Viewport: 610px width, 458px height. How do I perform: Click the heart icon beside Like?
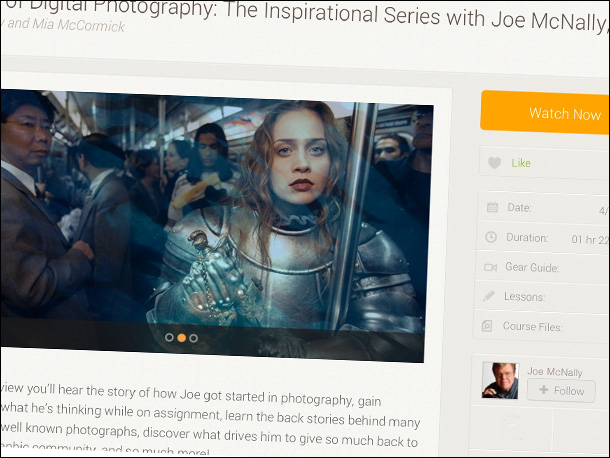(x=494, y=163)
